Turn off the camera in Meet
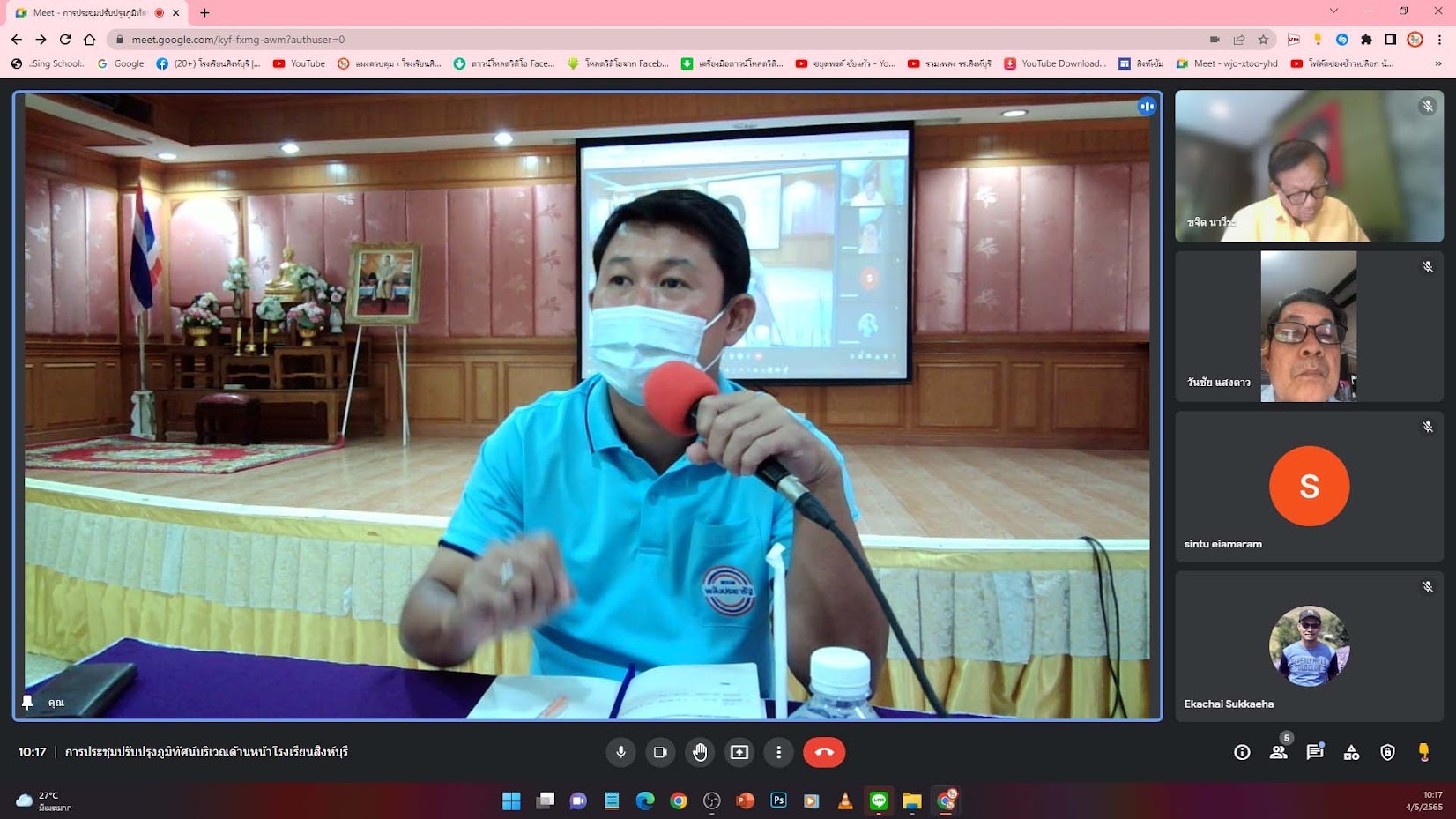This screenshot has width=1456, height=819. click(659, 752)
